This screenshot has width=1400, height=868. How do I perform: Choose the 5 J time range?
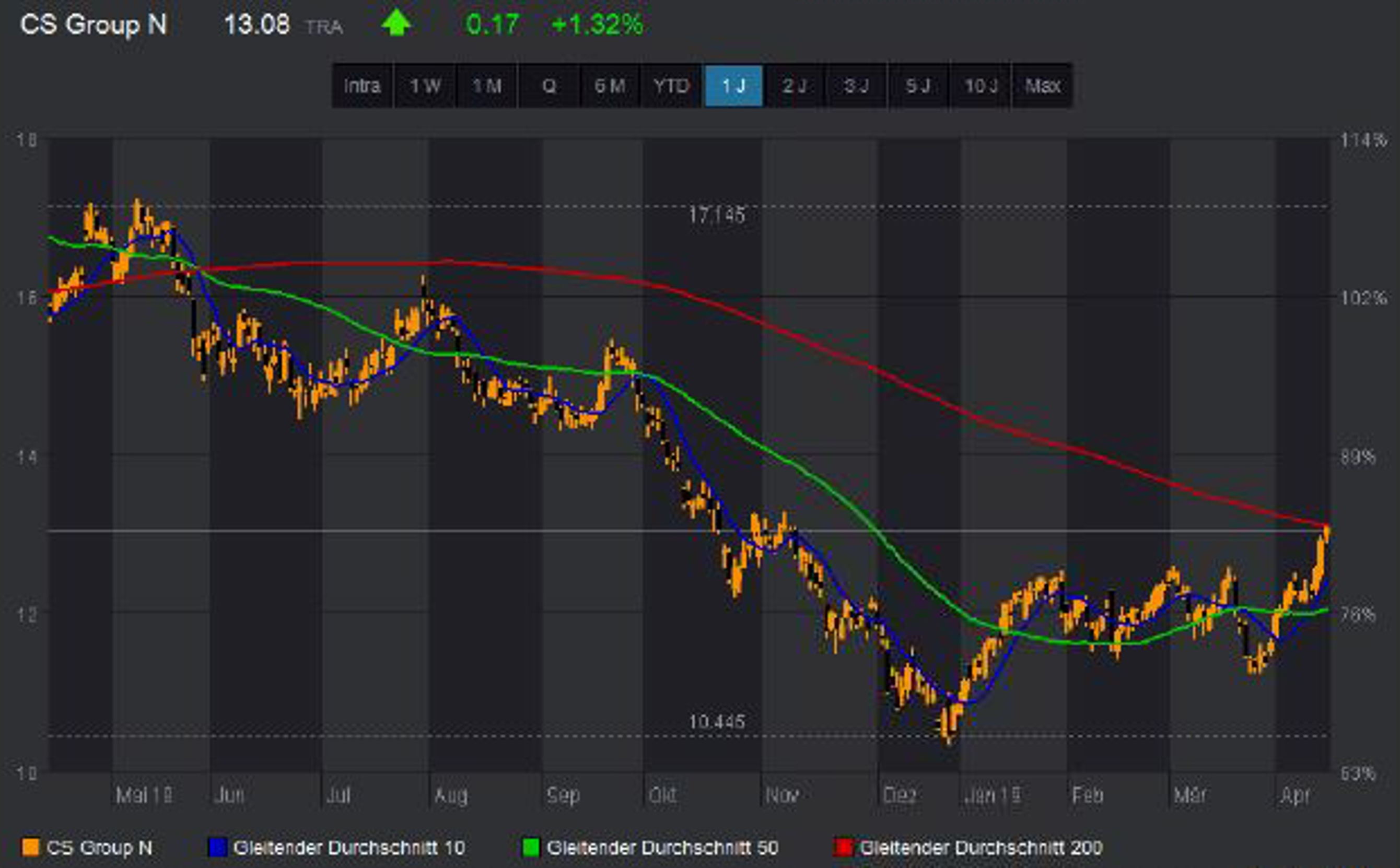point(918,86)
